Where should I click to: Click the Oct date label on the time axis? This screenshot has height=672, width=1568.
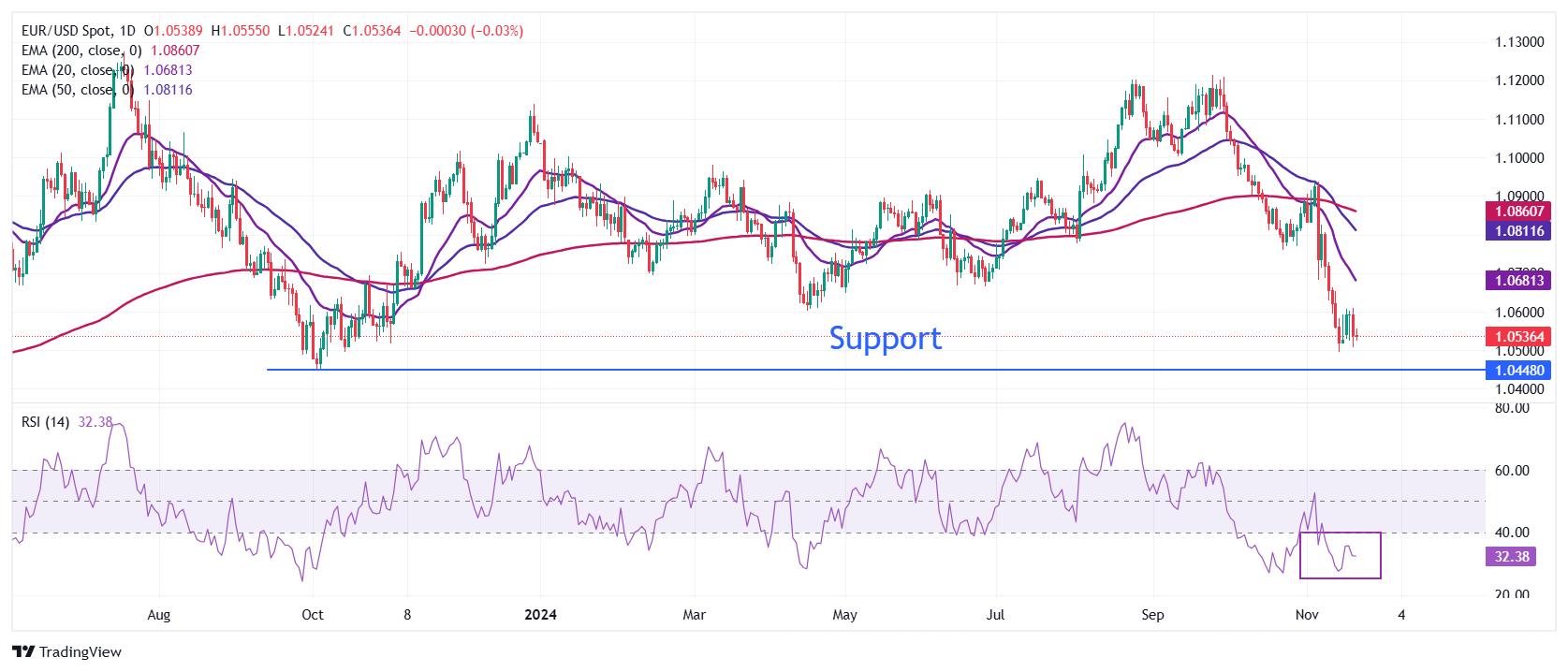pos(313,615)
